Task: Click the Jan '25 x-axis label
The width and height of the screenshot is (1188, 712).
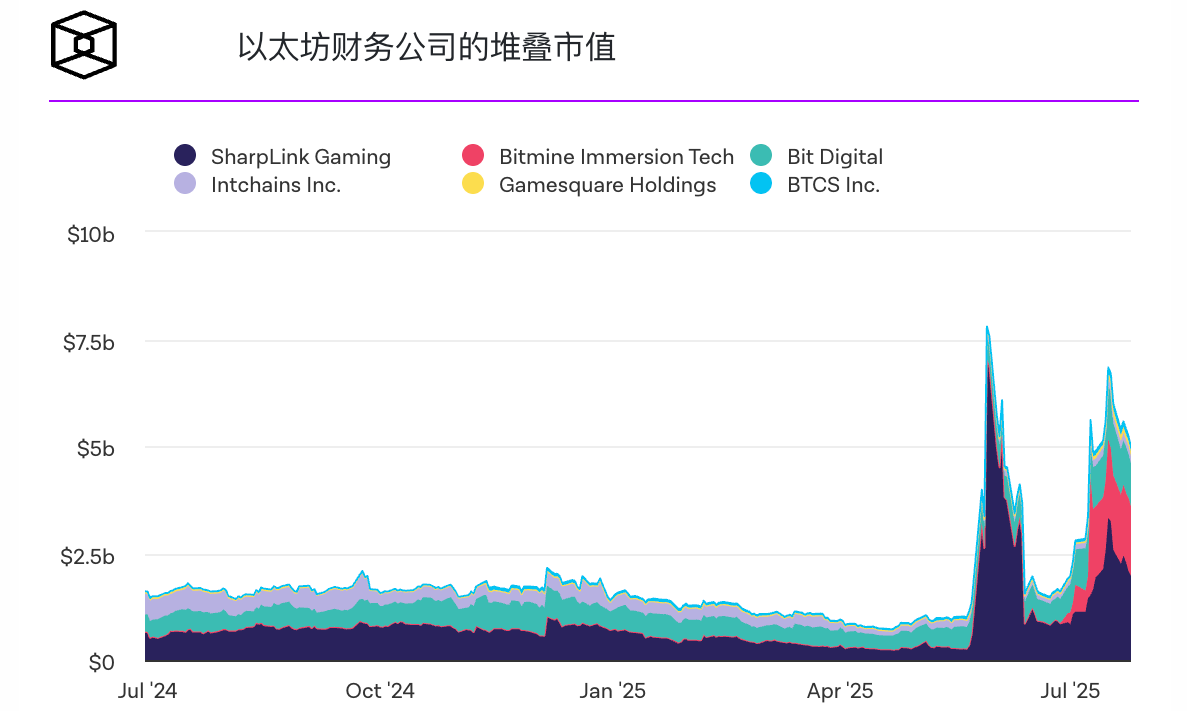Action: [613, 691]
